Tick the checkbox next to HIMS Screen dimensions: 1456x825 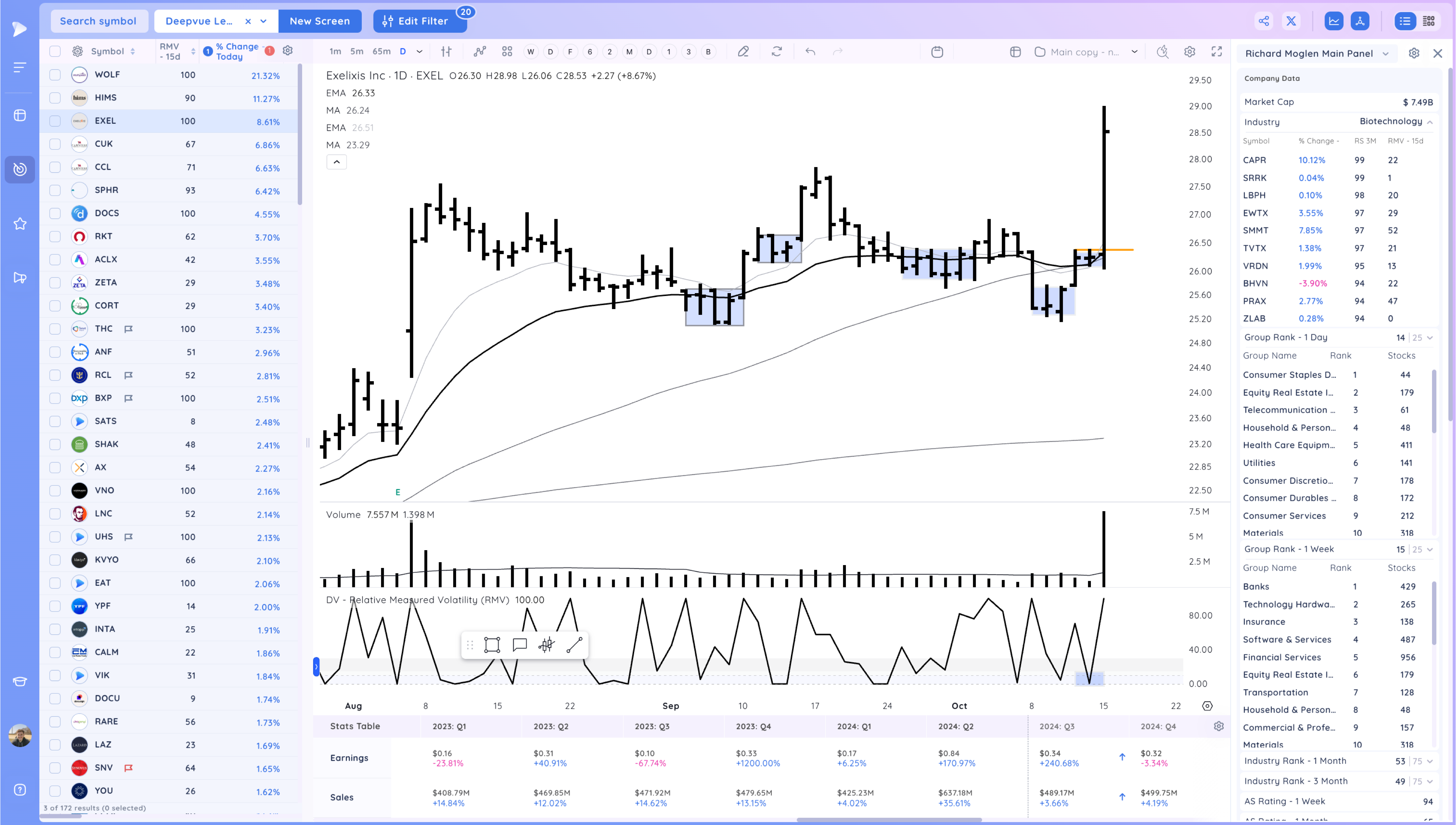(55, 98)
